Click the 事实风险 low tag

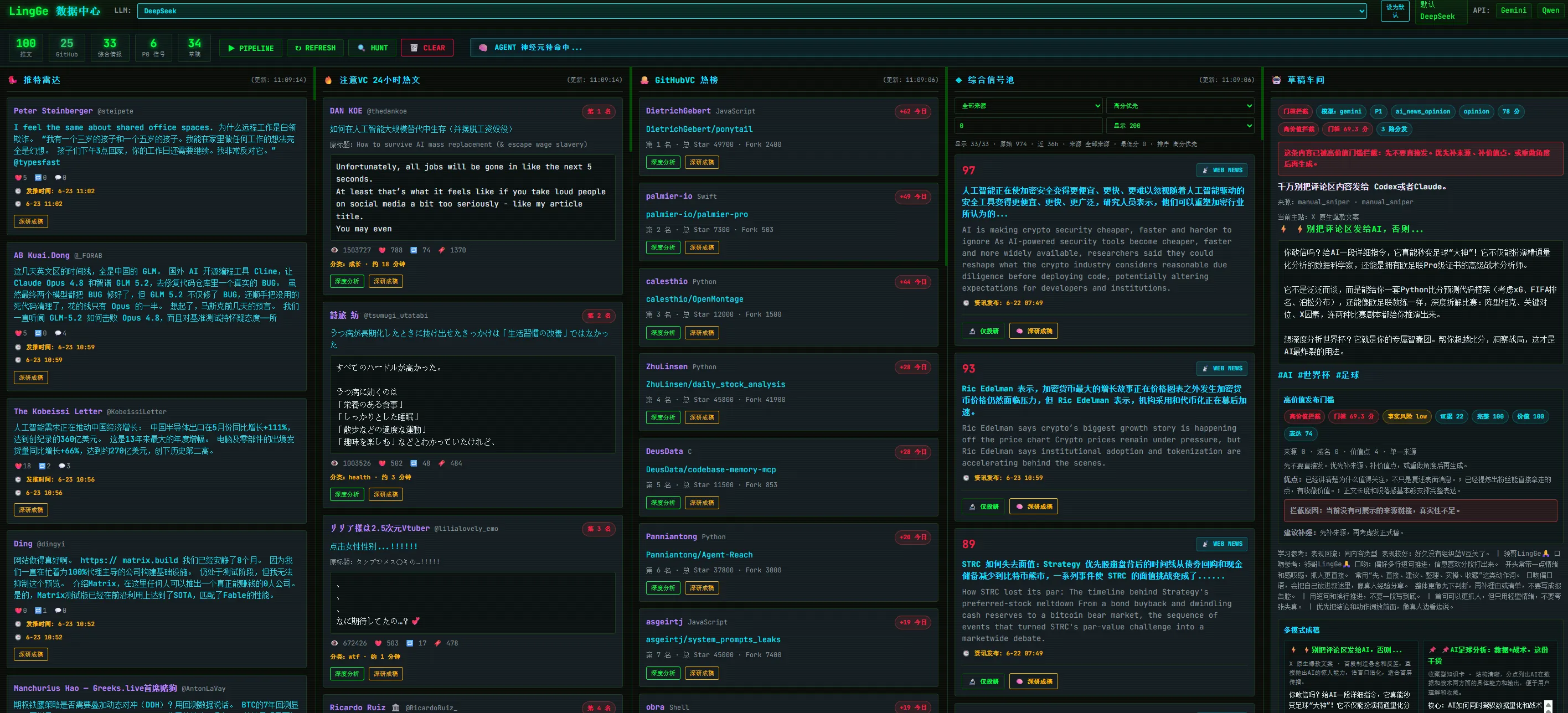pos(1407,417)
